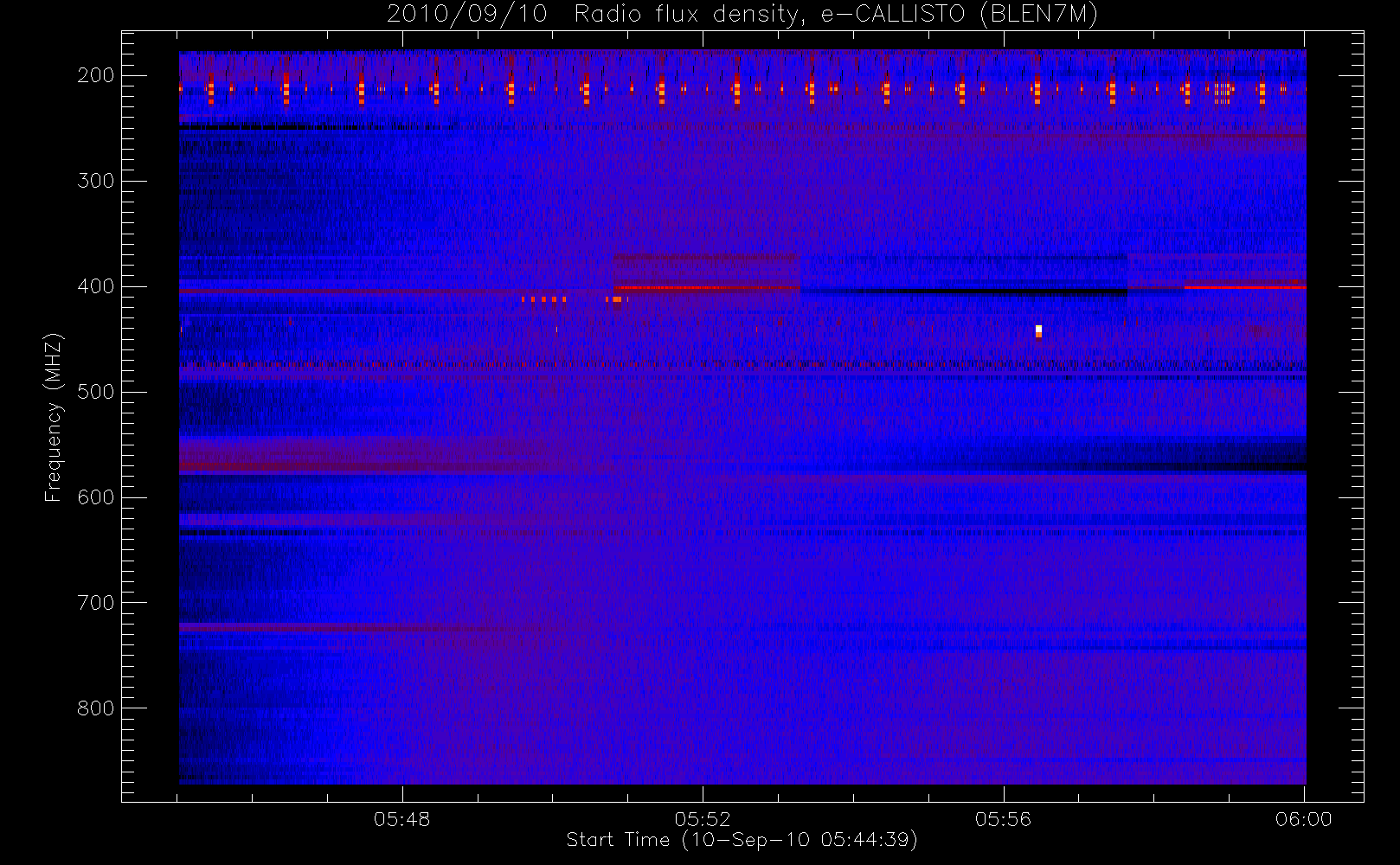The image size is (1400, 865).
Task: Click the 400 MHz frequency tick label
Action: 95,286
